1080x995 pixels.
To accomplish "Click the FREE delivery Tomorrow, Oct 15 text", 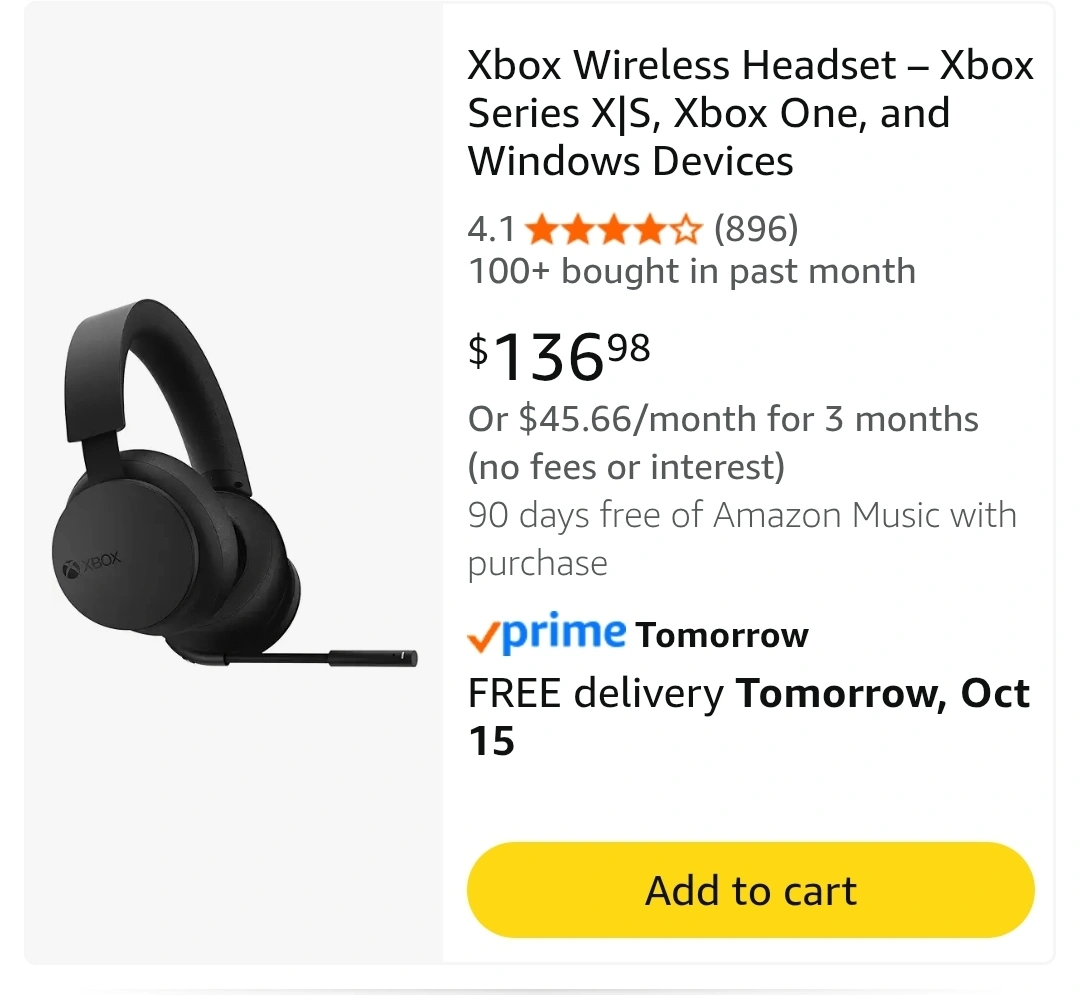I will 748,716.
